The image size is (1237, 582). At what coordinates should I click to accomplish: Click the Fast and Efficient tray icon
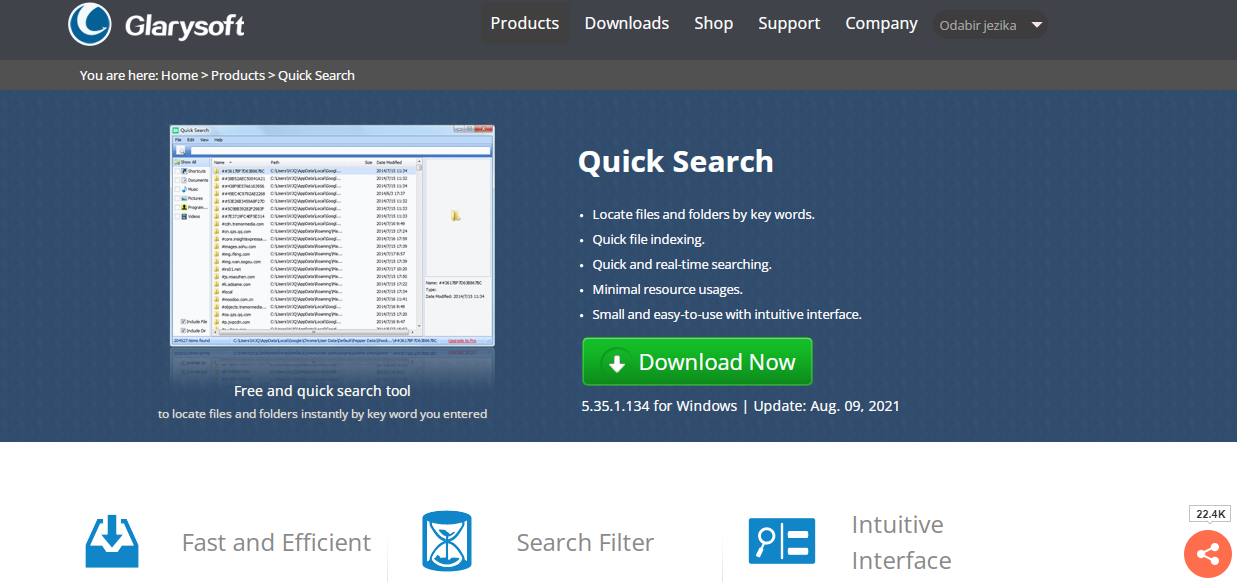coord(112,541)
